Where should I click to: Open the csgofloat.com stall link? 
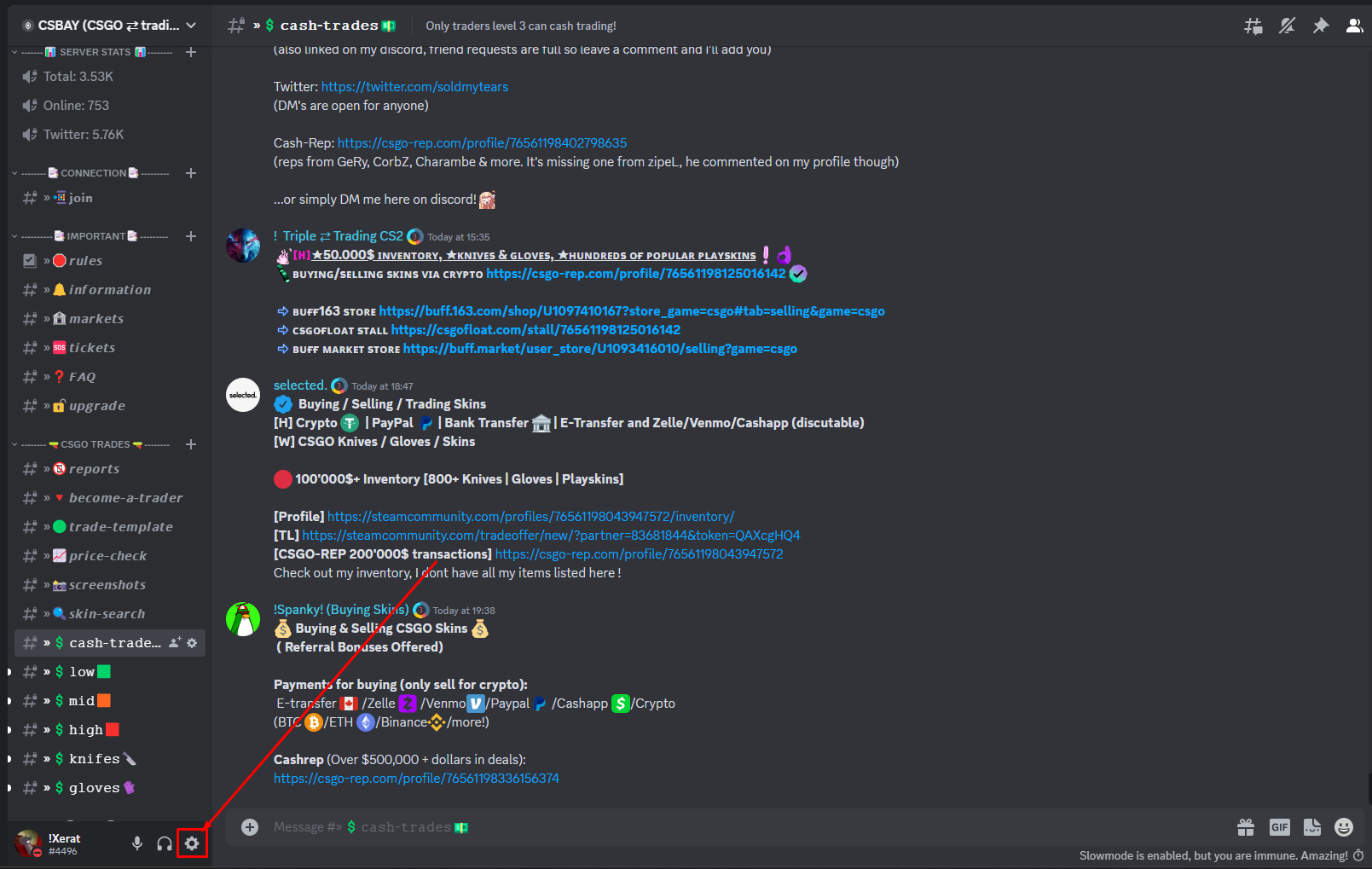click(535, 330)
